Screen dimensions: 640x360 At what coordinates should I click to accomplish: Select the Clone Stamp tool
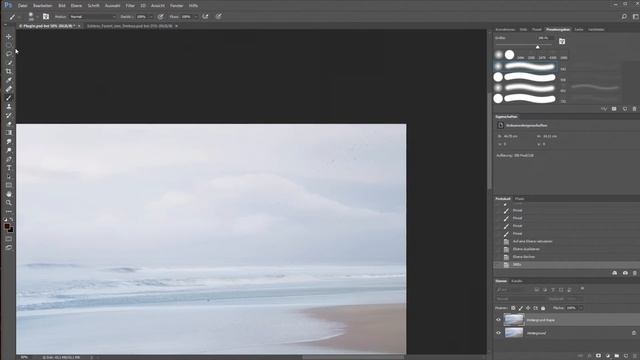9,107
